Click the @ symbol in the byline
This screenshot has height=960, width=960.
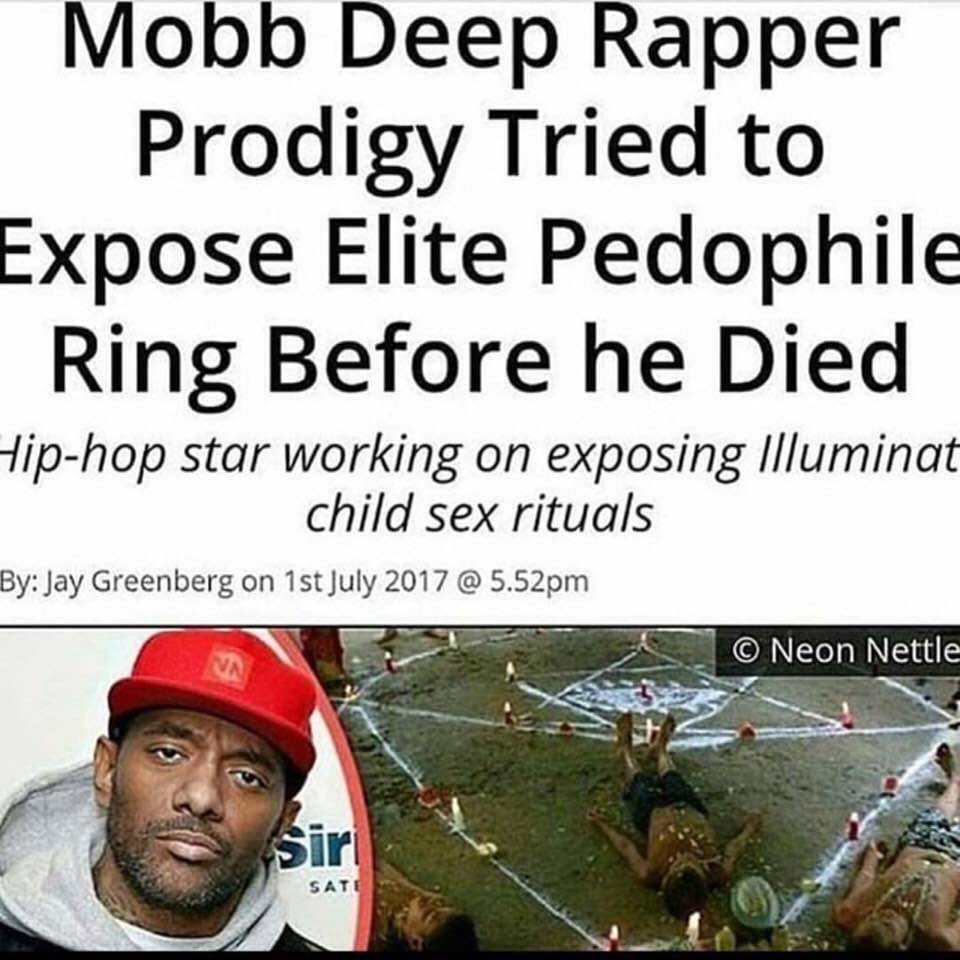click(x=468, y=582)
